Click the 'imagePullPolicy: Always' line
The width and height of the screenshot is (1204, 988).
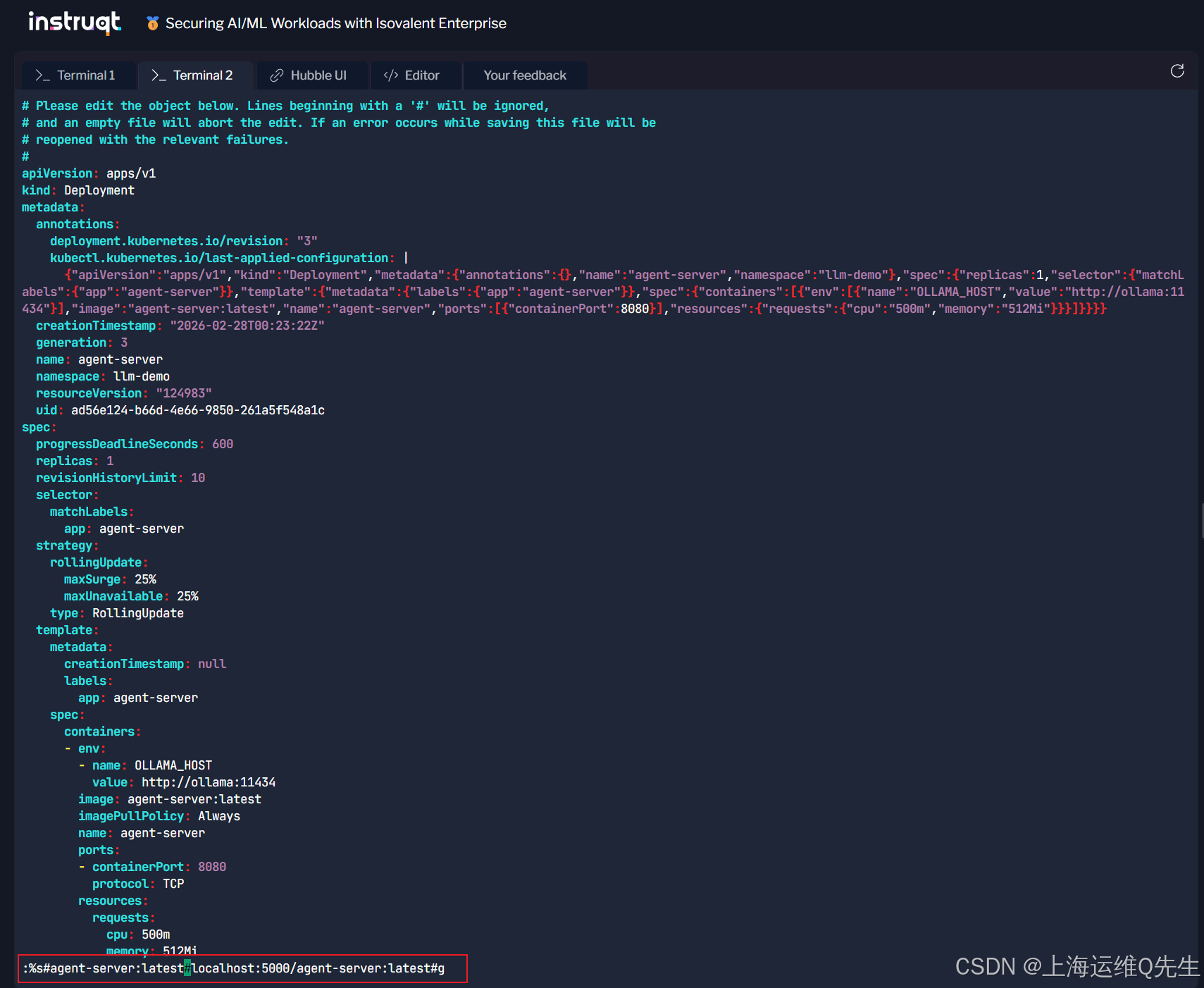(x=159, y=816)
